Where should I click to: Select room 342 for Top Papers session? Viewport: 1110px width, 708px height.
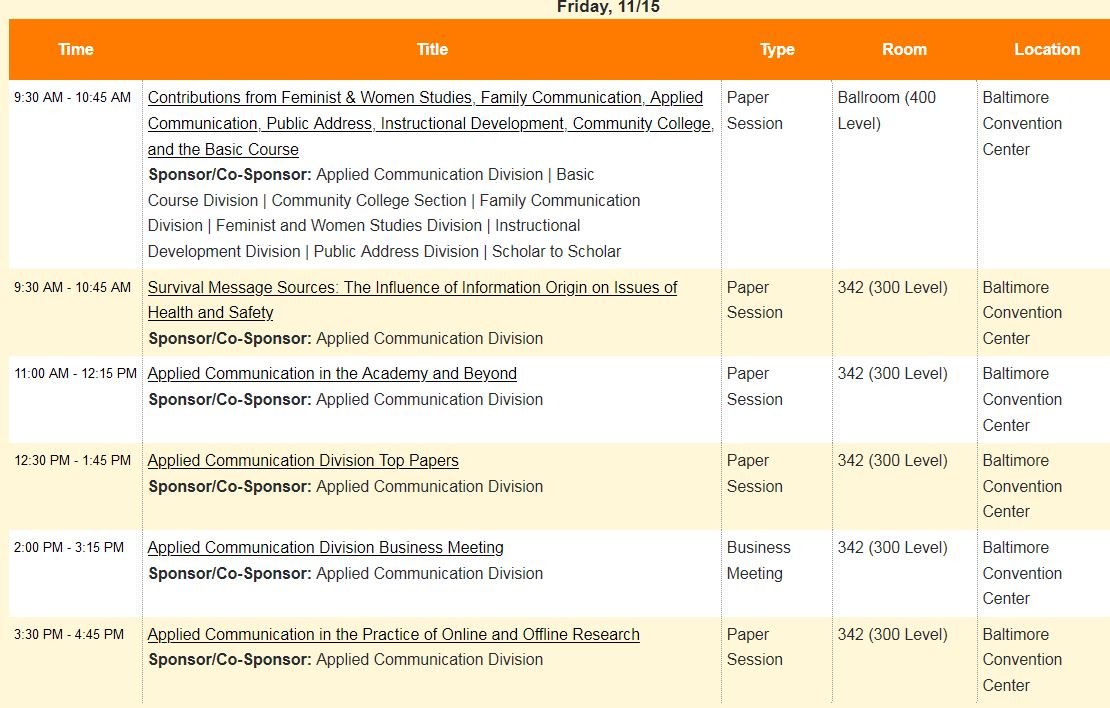coord(892,461)
